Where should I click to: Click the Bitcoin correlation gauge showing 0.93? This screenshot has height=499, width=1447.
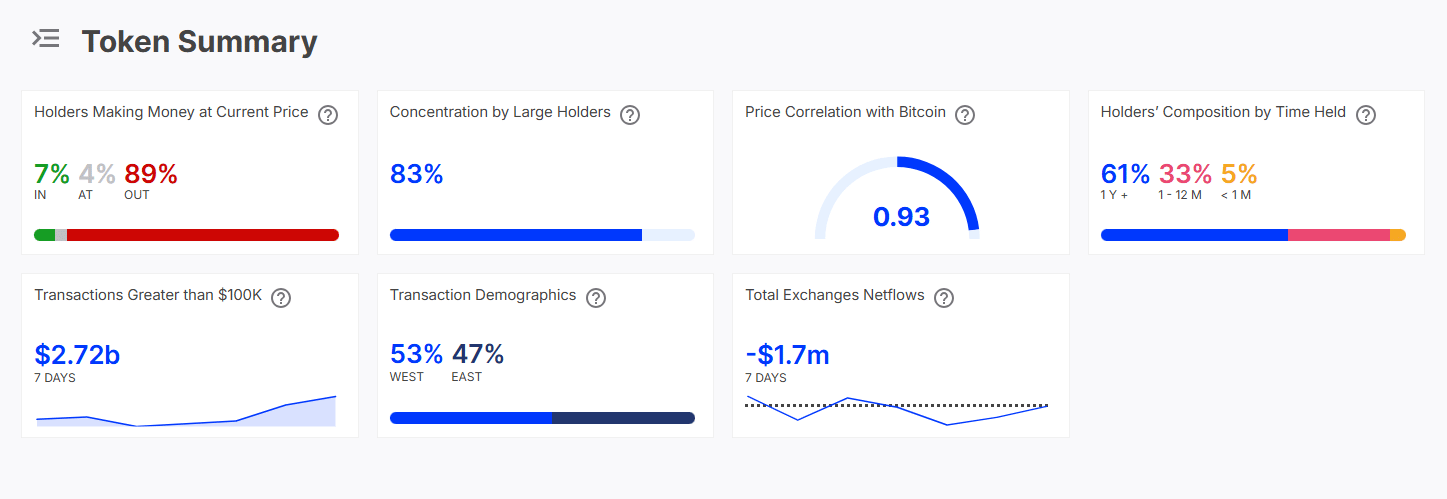click(x=897, y=198)
